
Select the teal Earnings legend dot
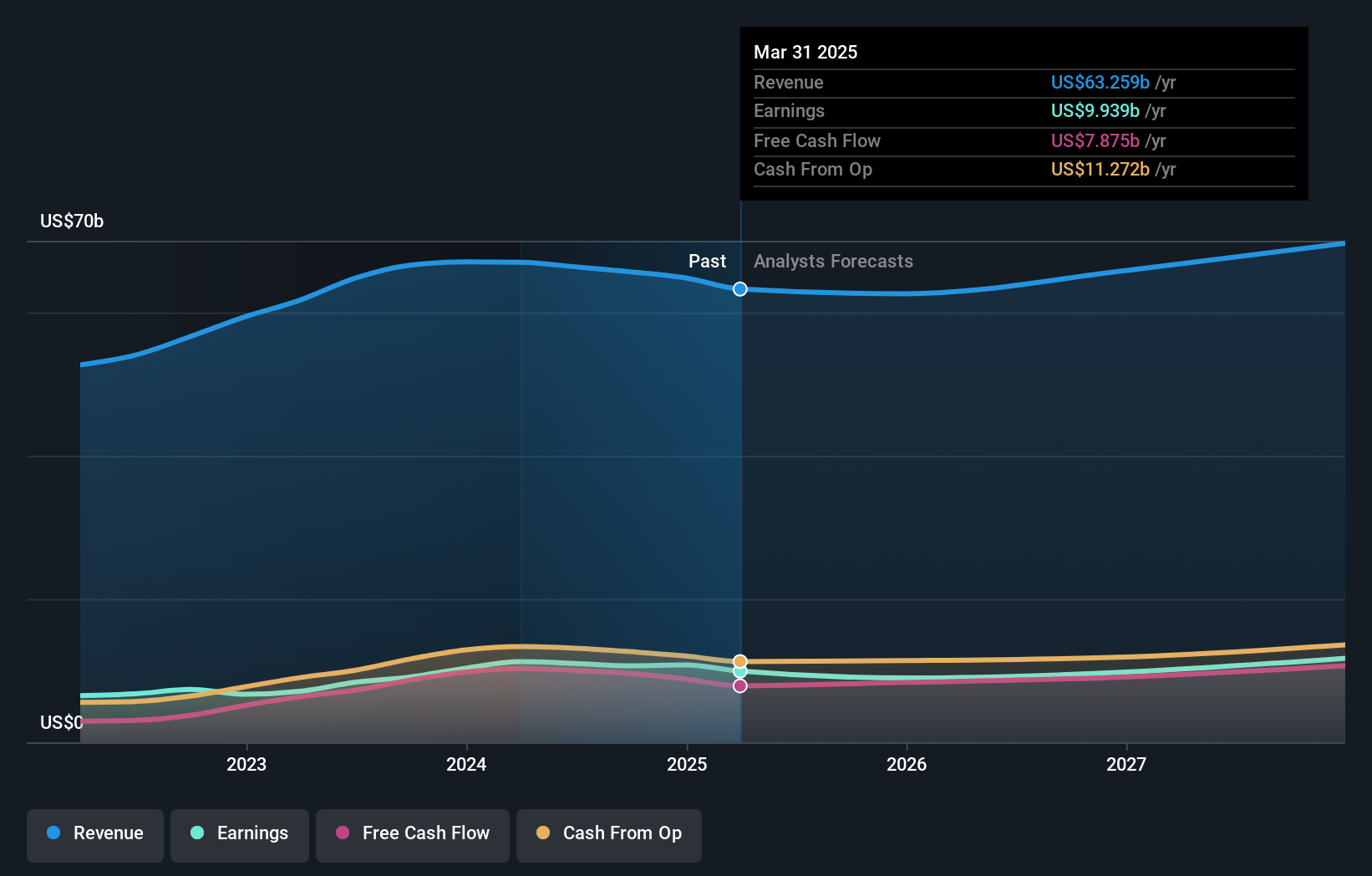coord(196,834)
